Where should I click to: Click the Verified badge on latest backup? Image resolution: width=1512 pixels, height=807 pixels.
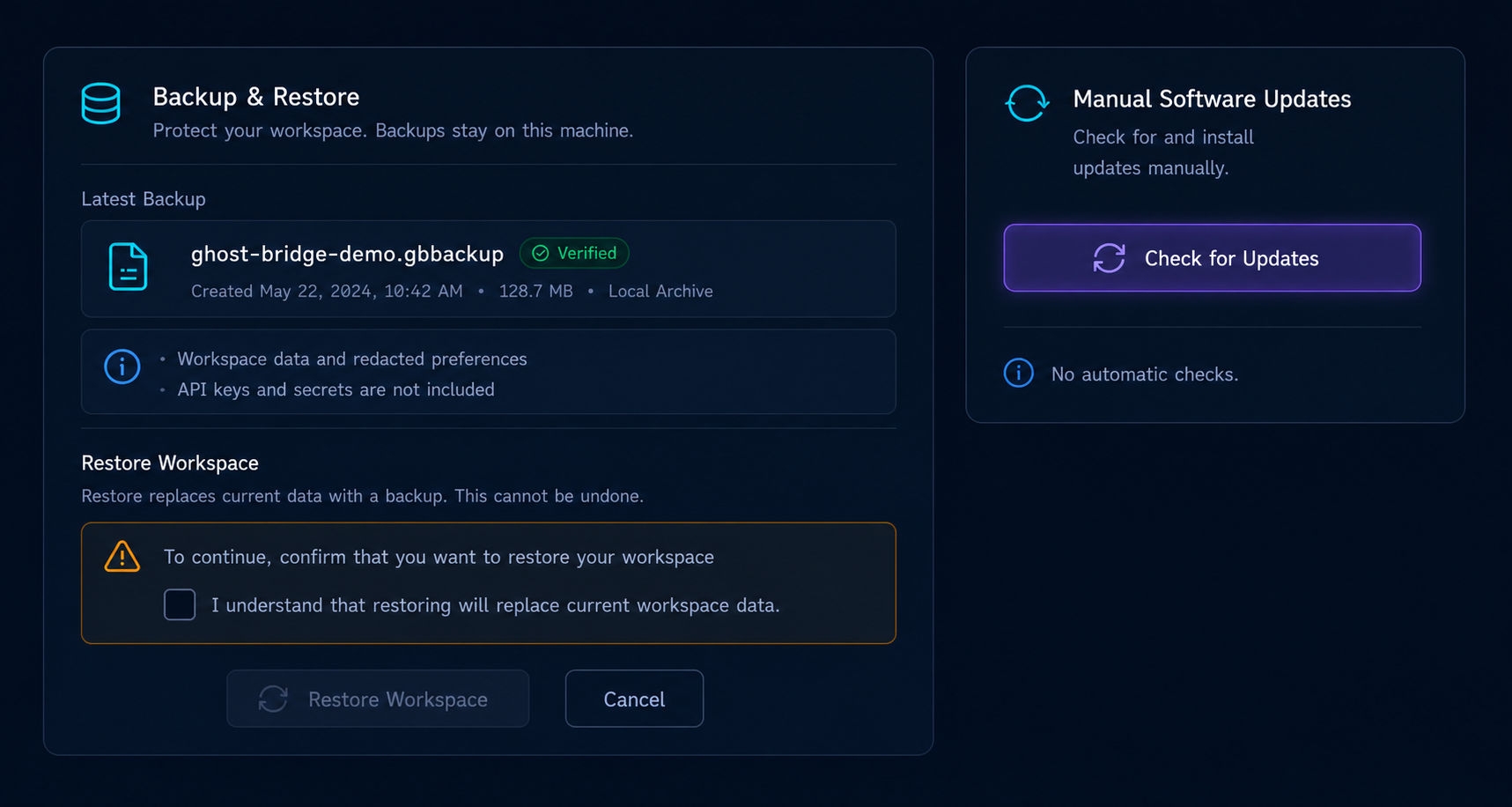point(574,254)
